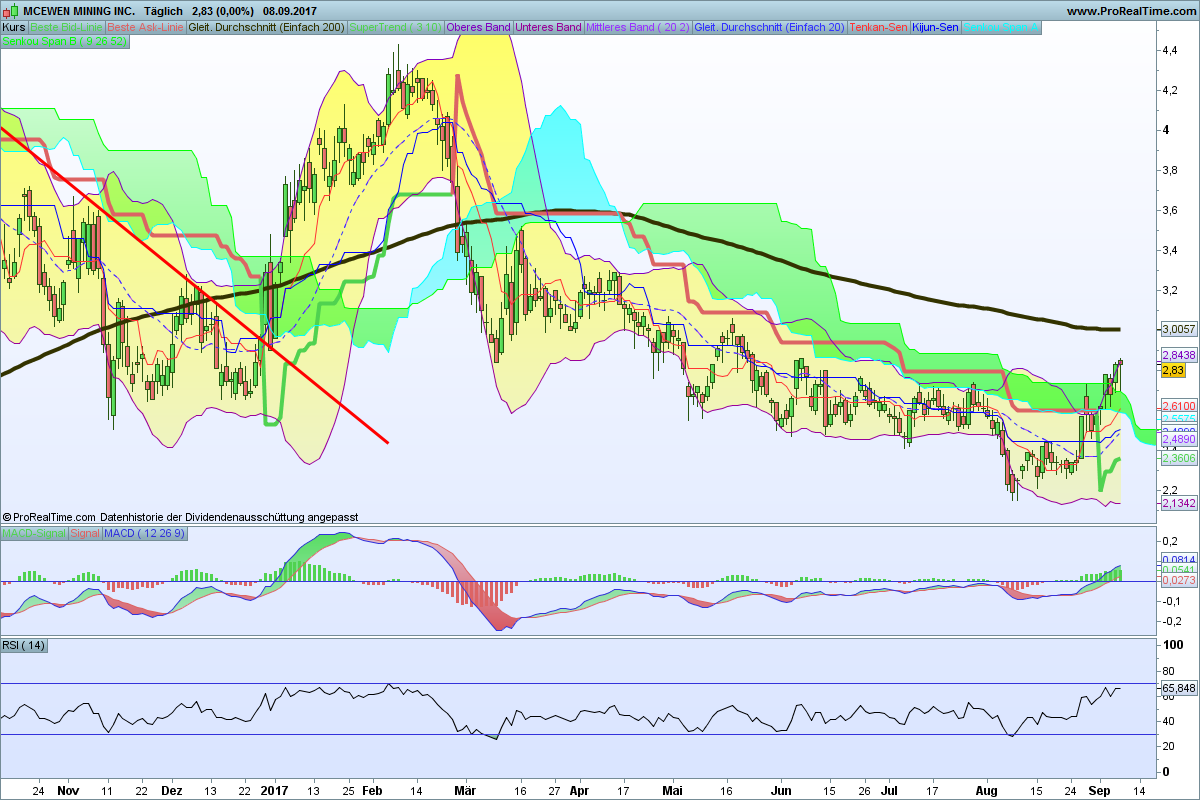Select the SuperTrend indicator label

click(x=394, y=27)
